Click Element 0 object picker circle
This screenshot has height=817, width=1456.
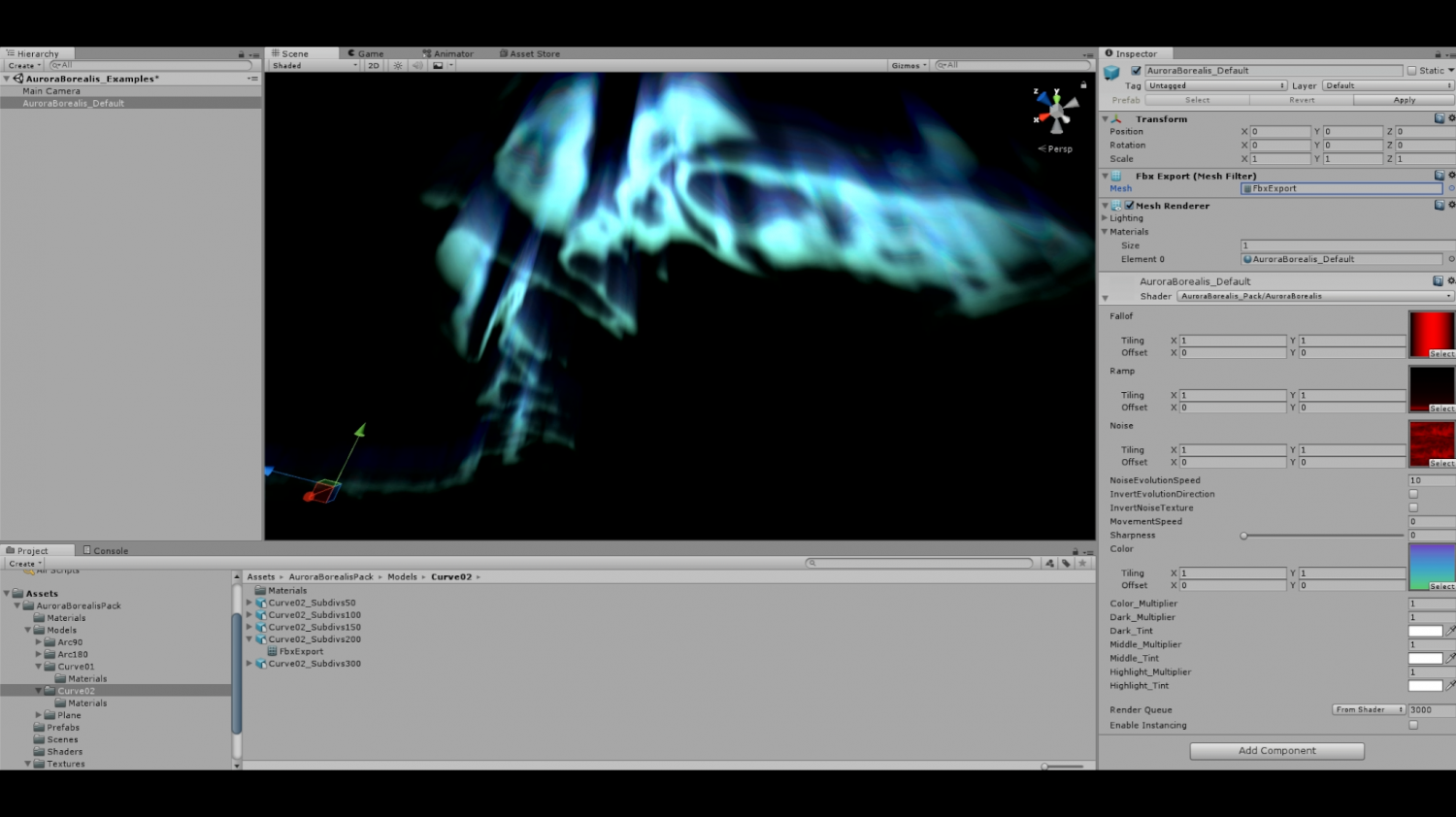click(1451, 259)
